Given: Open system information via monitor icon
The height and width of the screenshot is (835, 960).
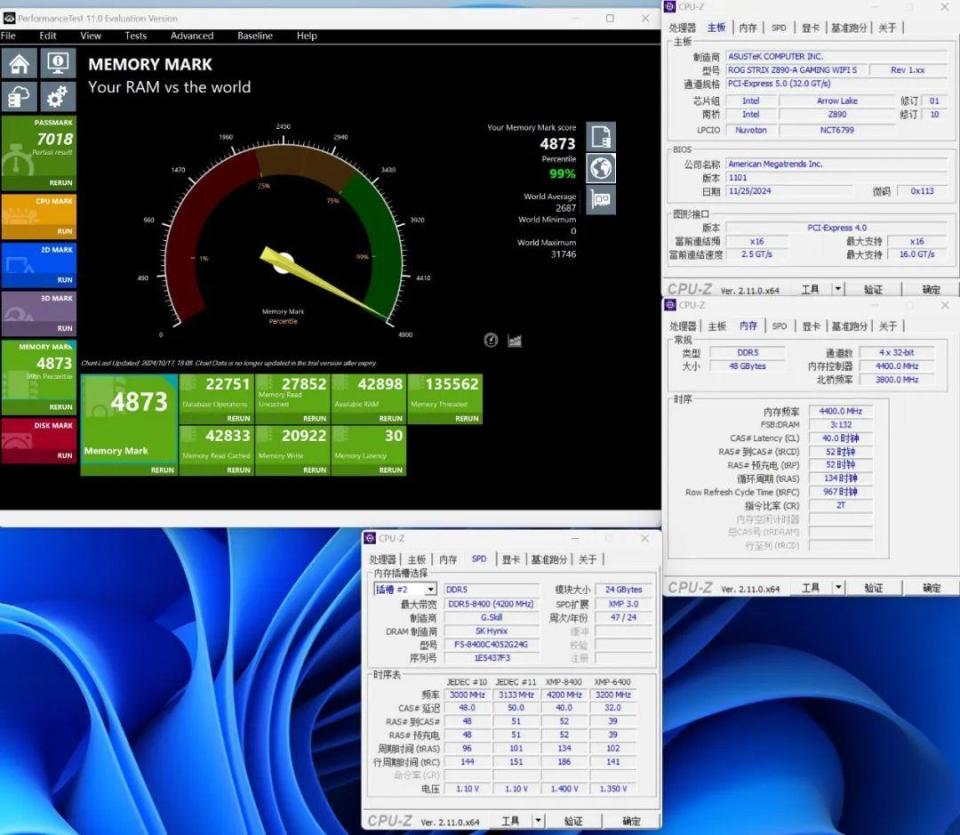Looking at the screenshot, I should coord(57,62).
